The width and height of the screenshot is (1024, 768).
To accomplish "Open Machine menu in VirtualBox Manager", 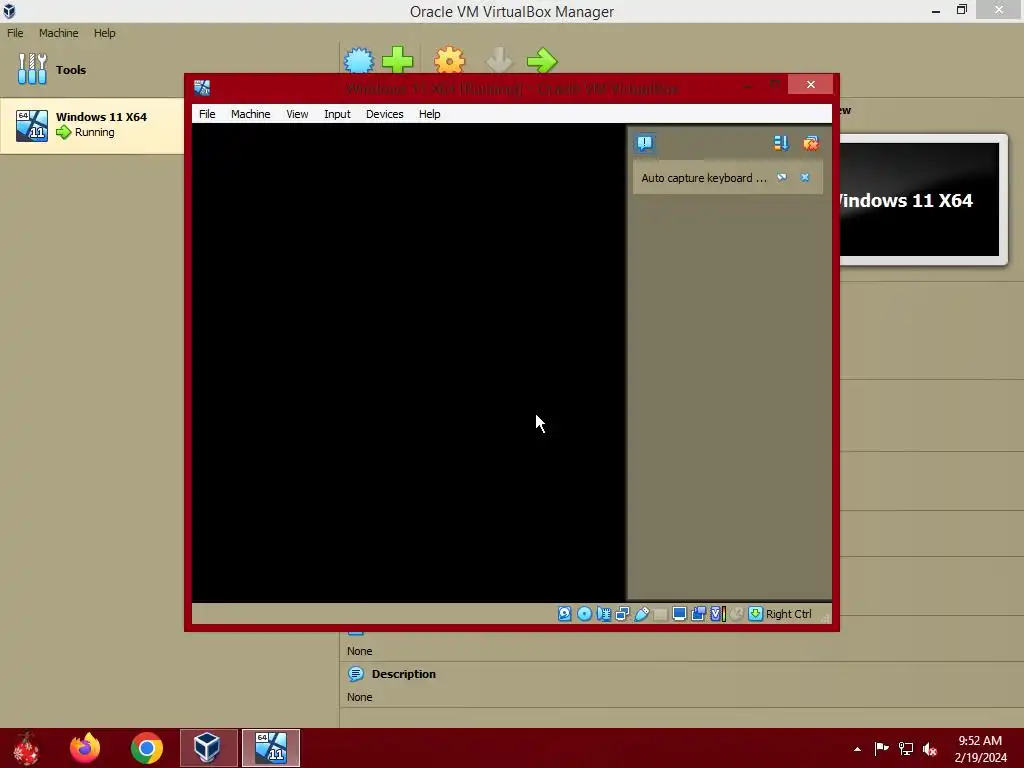I will pos(58,33).
